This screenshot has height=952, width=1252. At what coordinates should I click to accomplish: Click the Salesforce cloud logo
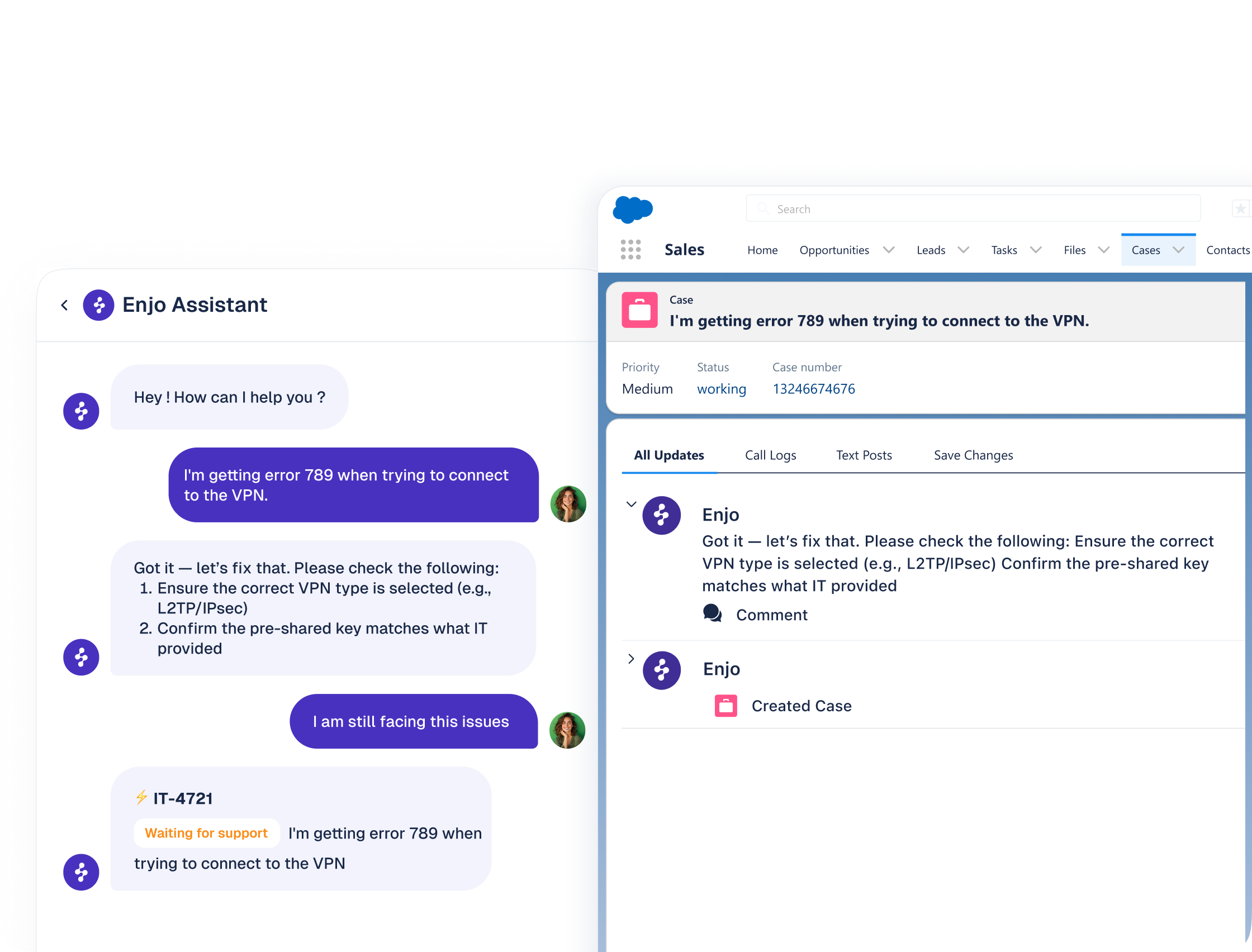[633, 209]
